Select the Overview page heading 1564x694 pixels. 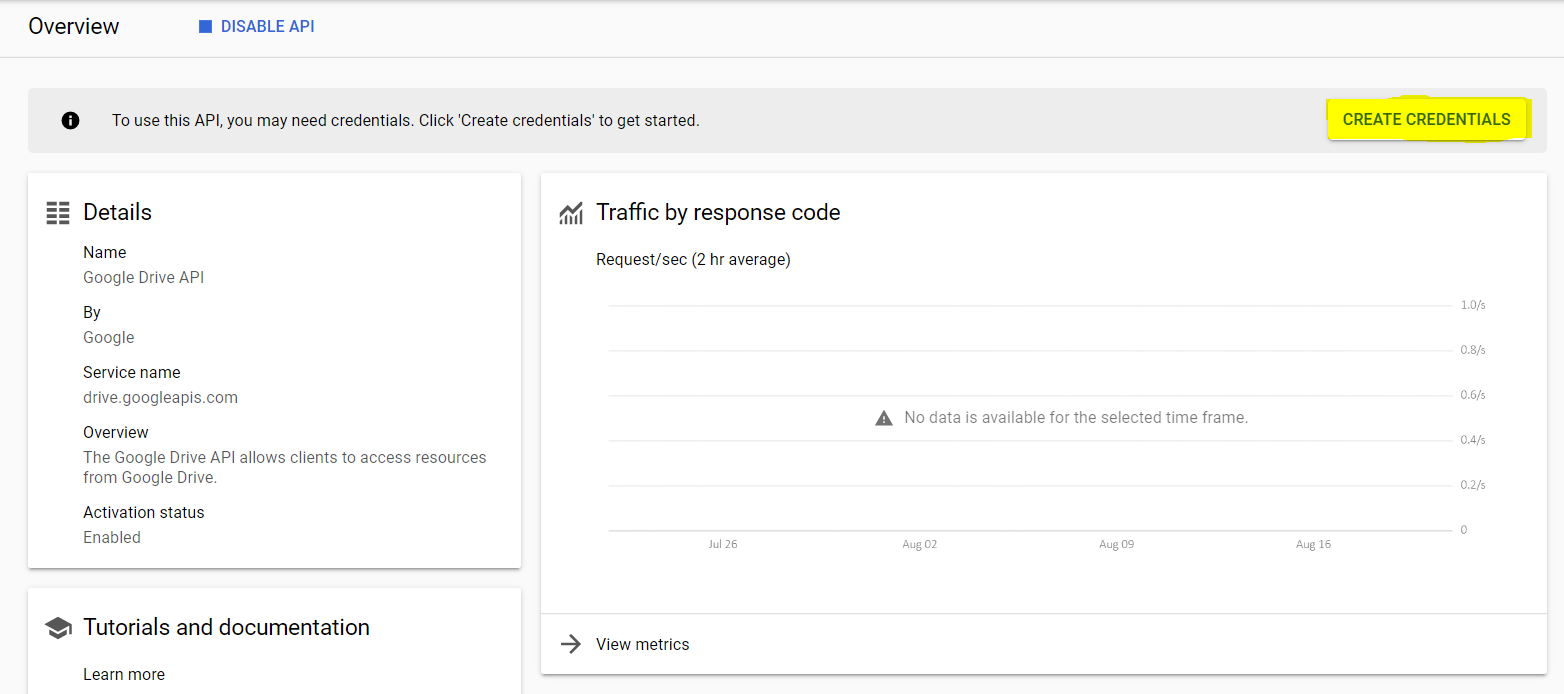[74, 27]
